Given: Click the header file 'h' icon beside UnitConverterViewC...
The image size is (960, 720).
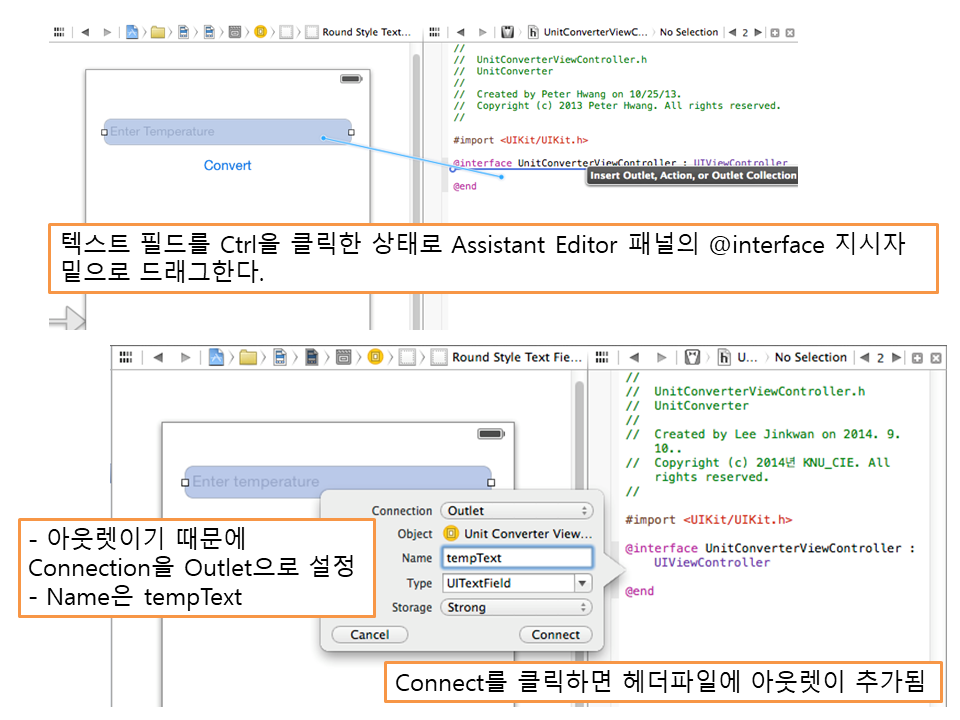Looking at the screenshot, I should [x=533, y=32].
